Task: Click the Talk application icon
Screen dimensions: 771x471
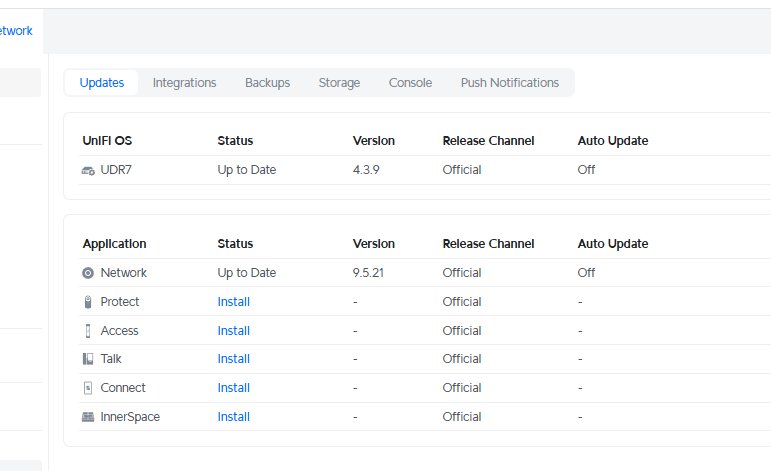Action: 88,359
